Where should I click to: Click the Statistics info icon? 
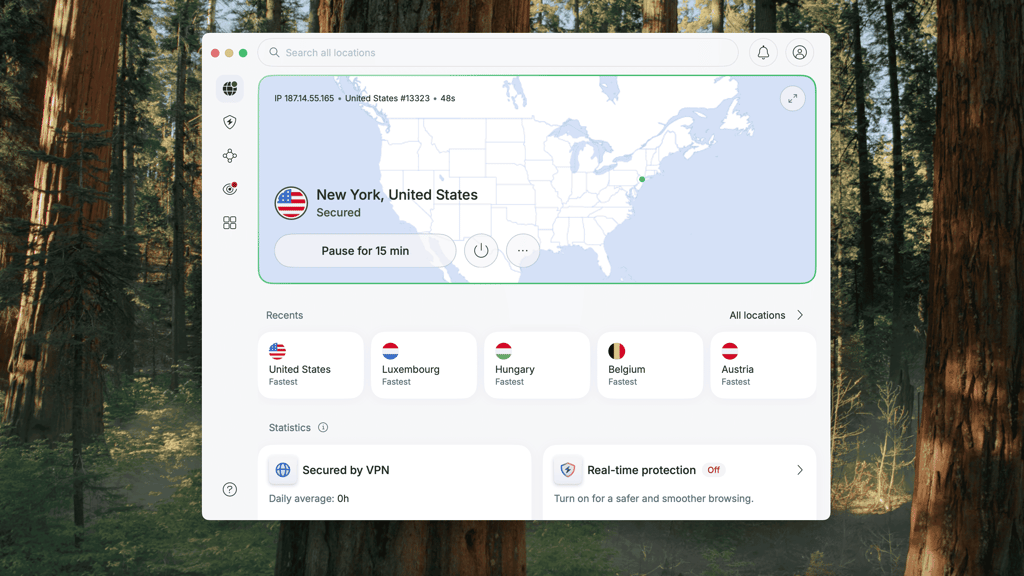click(x=323, y=427)
